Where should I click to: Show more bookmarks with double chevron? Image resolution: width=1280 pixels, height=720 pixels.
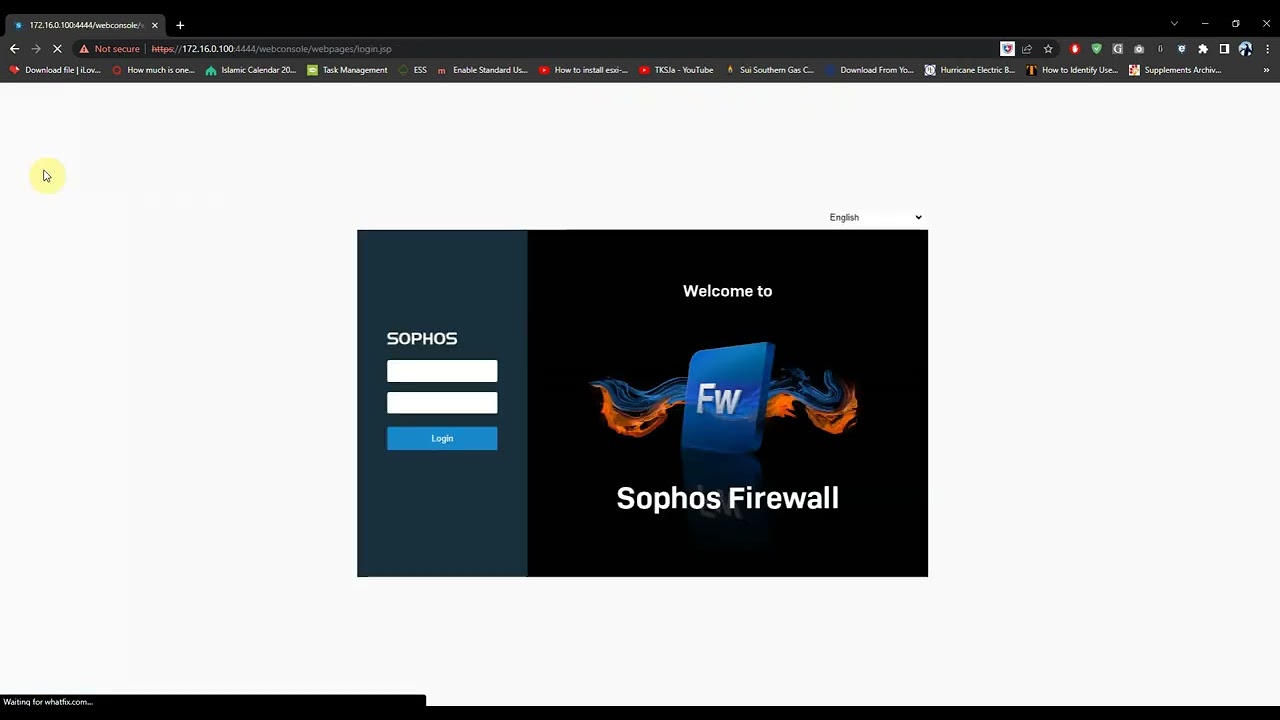[x=1266, y=70]
